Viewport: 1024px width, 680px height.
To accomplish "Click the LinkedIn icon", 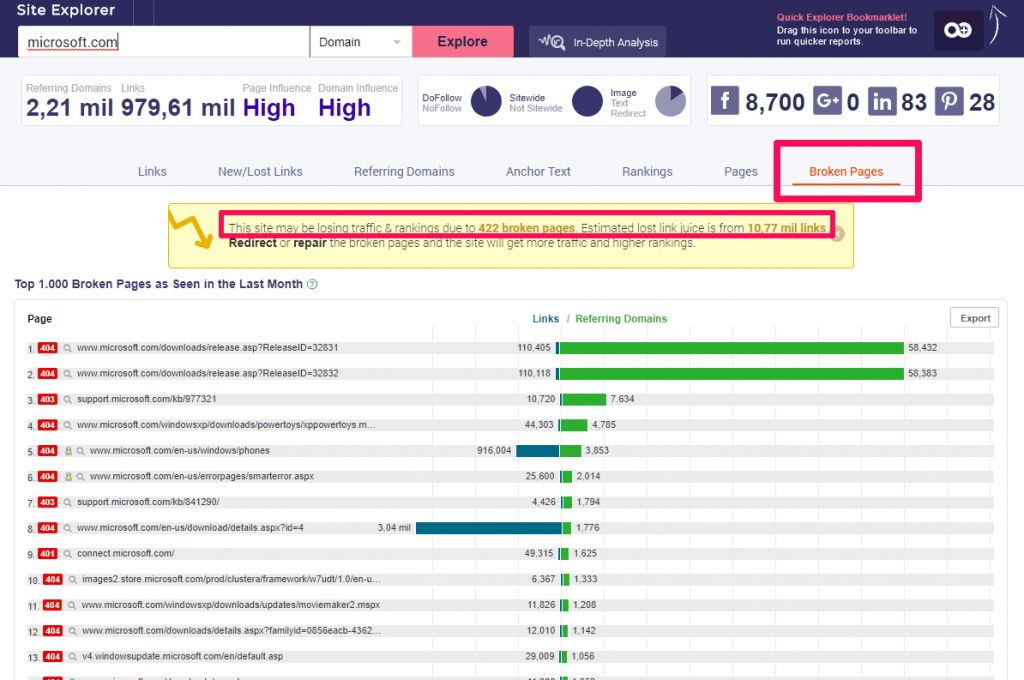I will tap(882, 101).
